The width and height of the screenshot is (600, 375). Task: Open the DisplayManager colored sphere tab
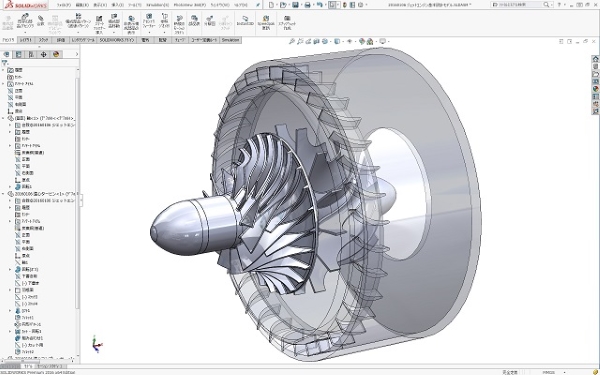(56, 54)
